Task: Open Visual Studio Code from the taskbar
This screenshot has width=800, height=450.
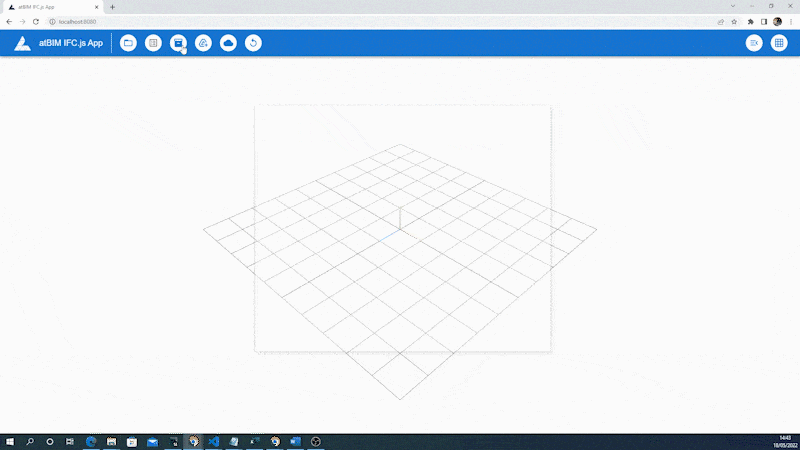Action: [213, 441]
